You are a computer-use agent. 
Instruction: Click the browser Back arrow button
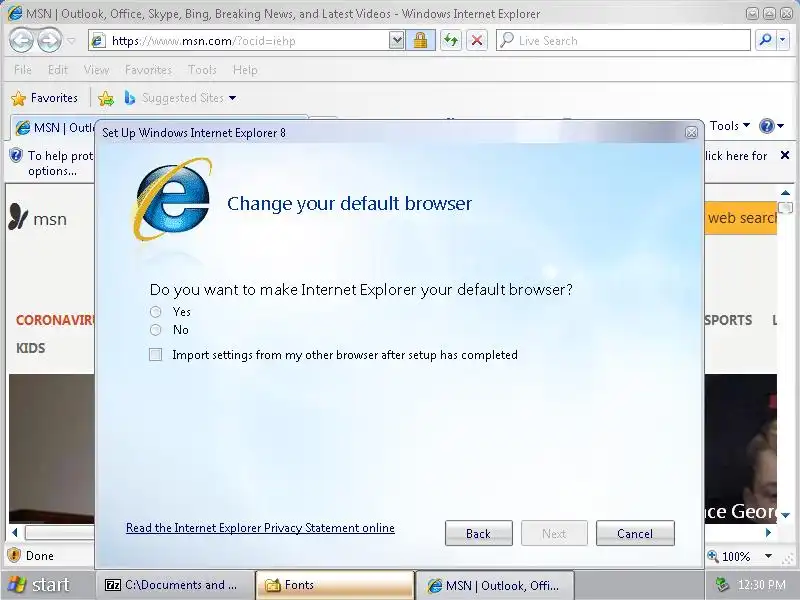(x=21, y=40)
